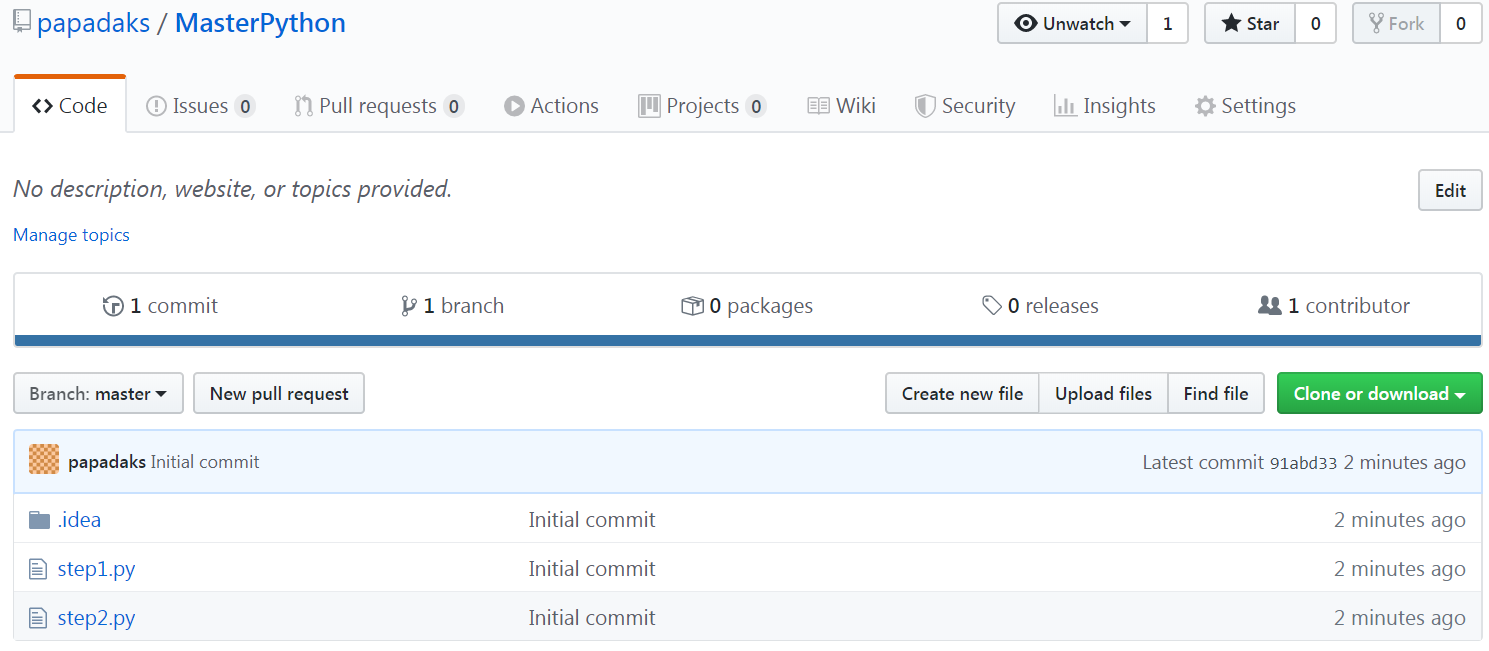Screen dimensions: 1489x651
Task: Click Initial commit message in step1.py row
Action: click(x=592, y=569)
